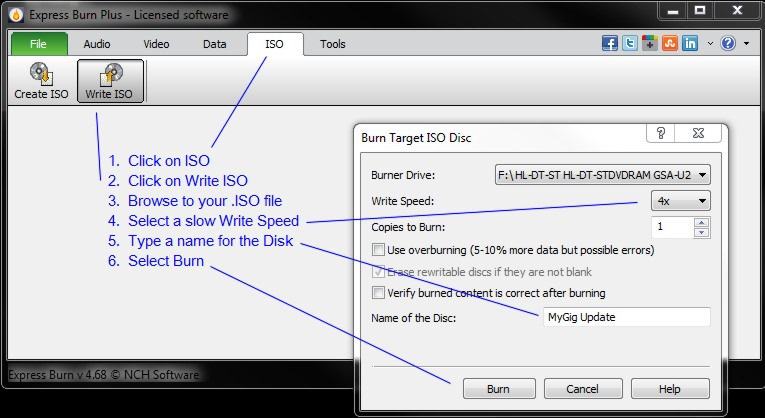765x418 pixels.
Task: Click the 'Name of the Disc:' label
Action: (x=414, y=318)
